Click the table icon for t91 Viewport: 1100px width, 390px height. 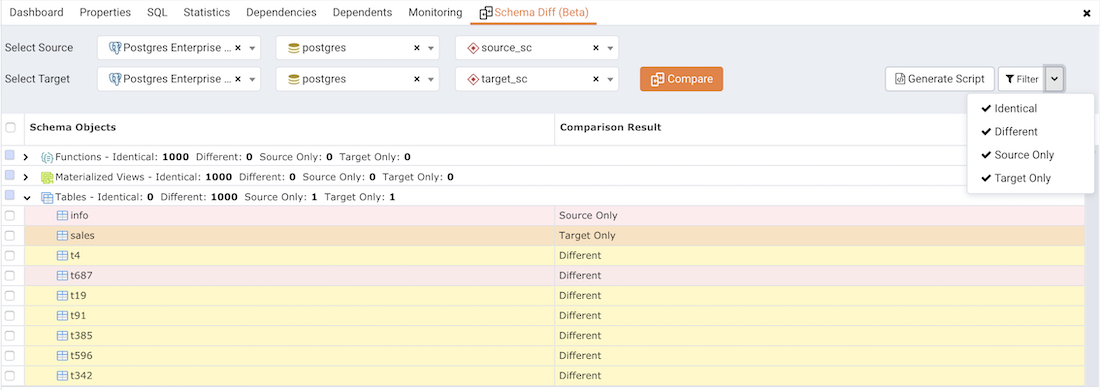[x=62, y=316]
